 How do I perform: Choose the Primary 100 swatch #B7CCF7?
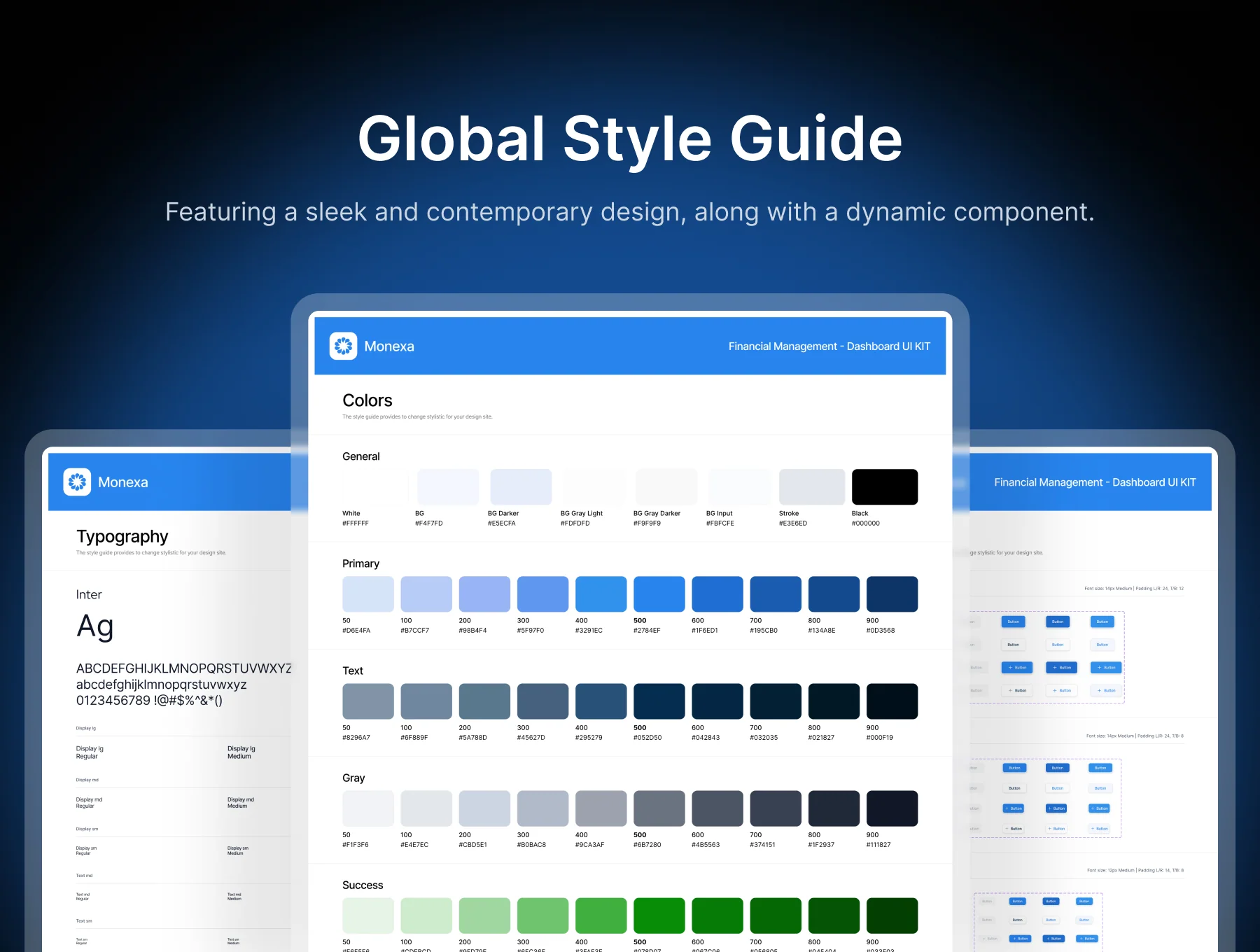(x=426, y=594)
